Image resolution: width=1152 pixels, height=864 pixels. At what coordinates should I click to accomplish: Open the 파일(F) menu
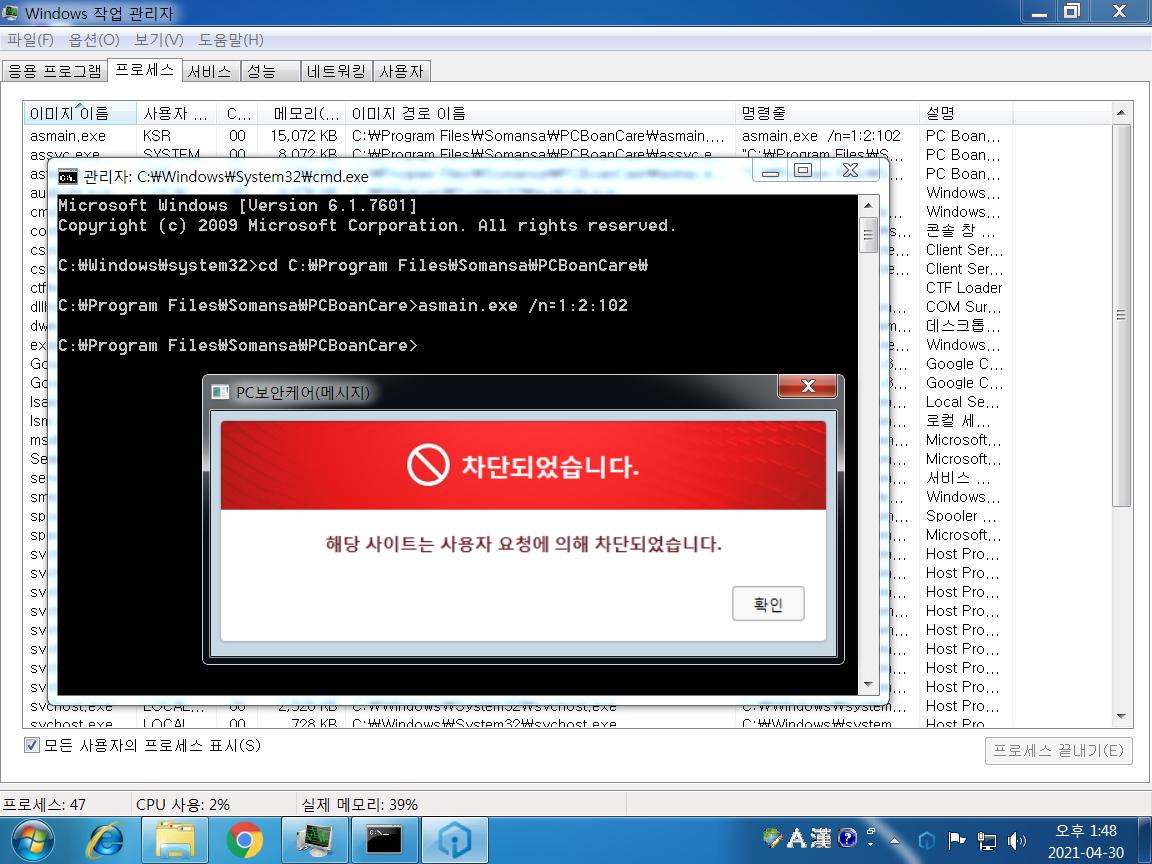30,40
